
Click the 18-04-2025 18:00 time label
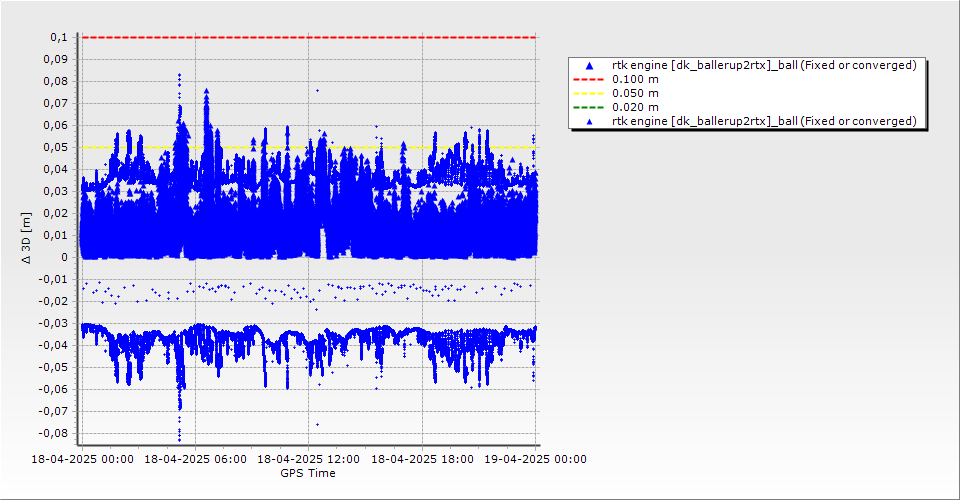coord(422,459)
